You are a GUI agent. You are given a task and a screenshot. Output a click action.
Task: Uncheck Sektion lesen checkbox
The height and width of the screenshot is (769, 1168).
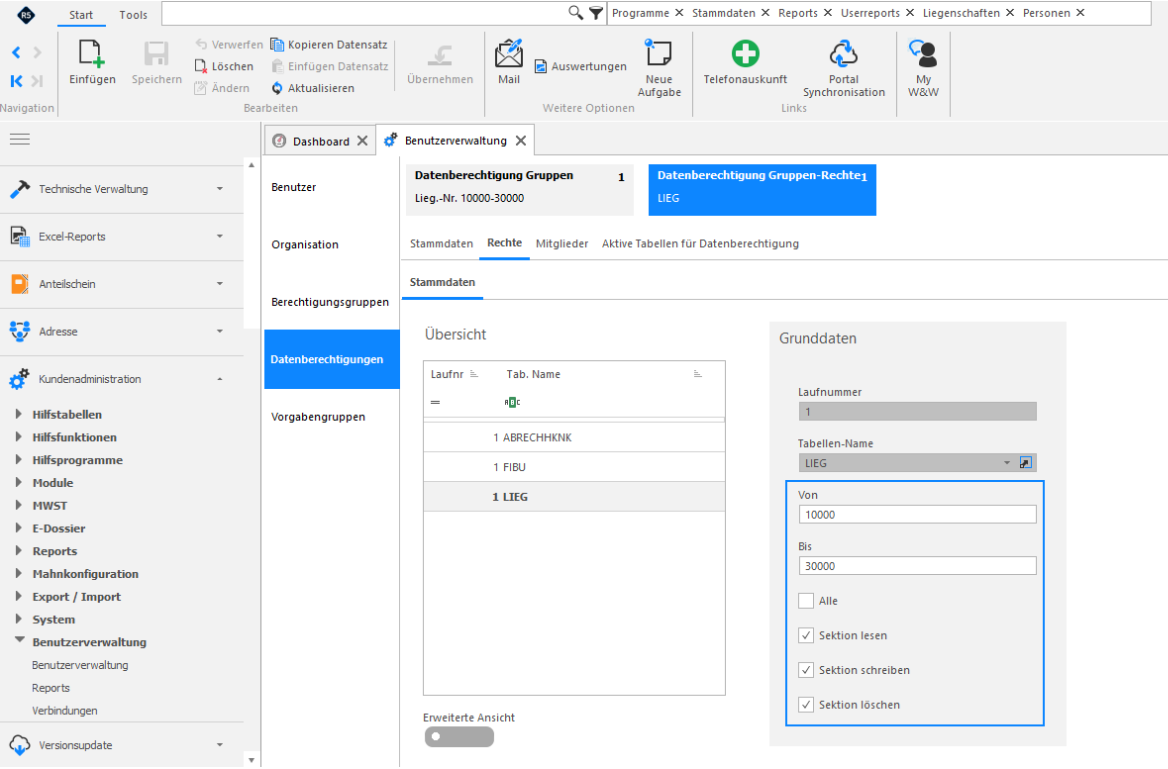coord(806,635)
